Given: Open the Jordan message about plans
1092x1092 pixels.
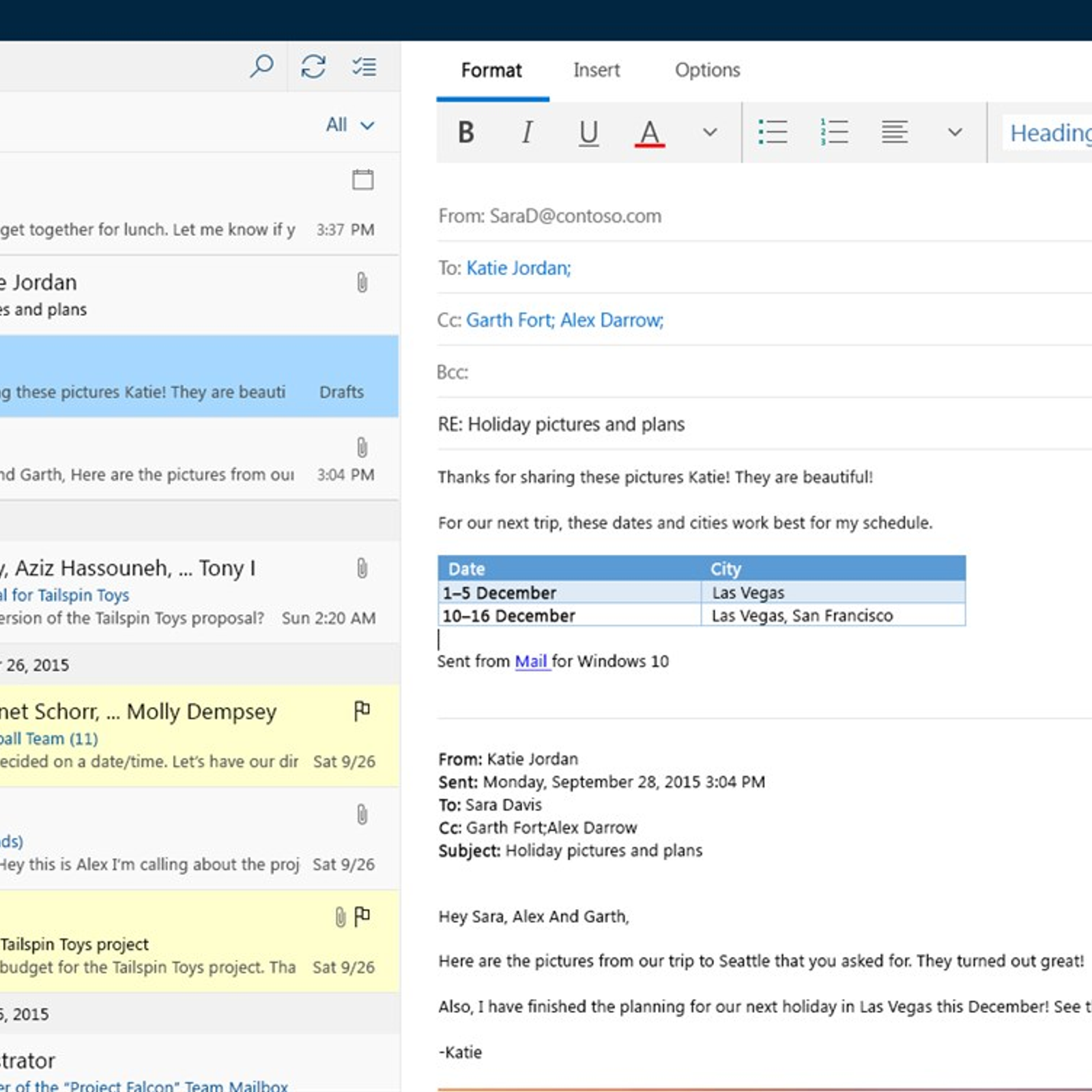Looking at the screenshot, I should point(198,296).
